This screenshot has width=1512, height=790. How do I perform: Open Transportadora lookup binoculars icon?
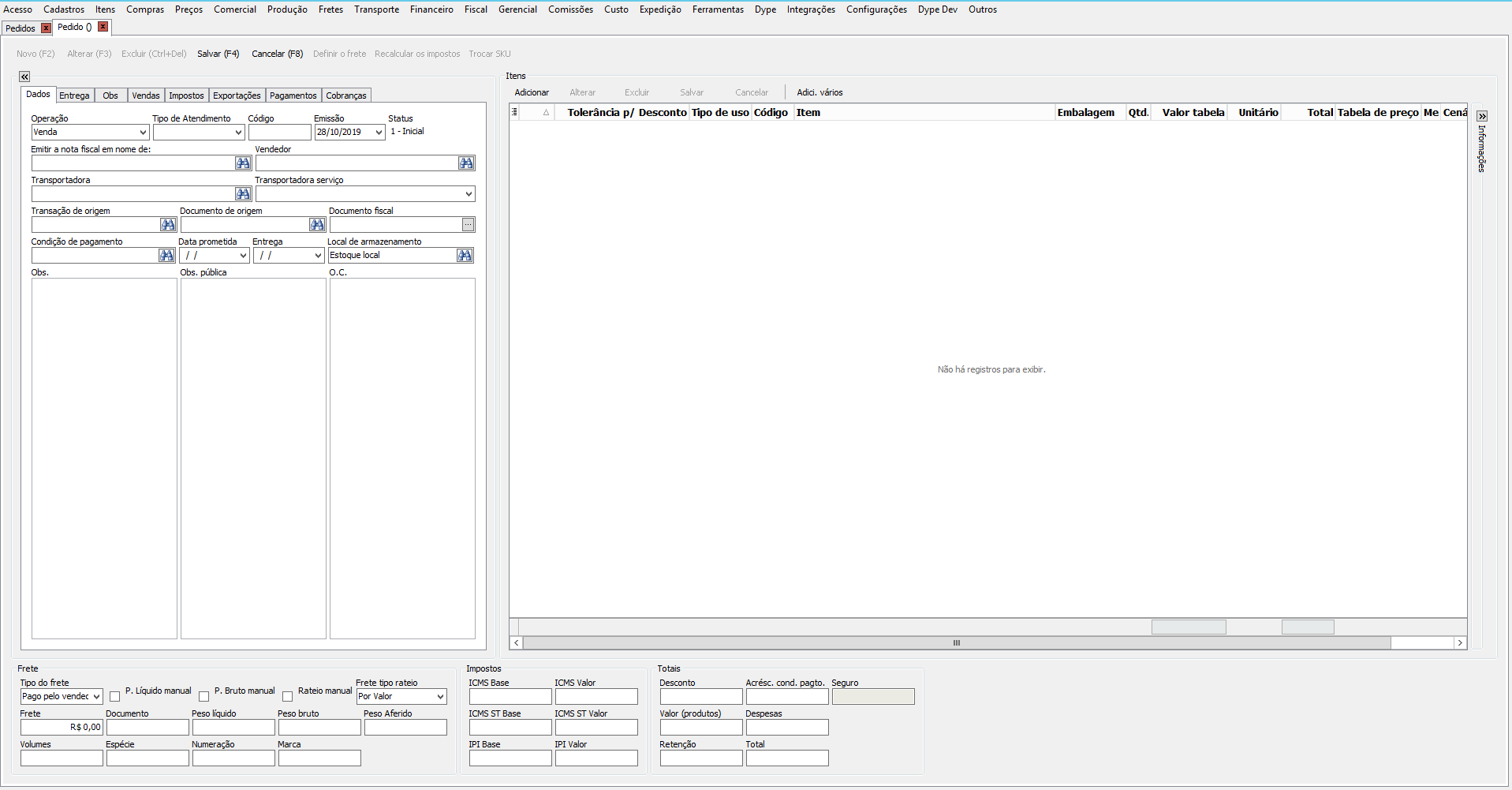tap(243, 193)
